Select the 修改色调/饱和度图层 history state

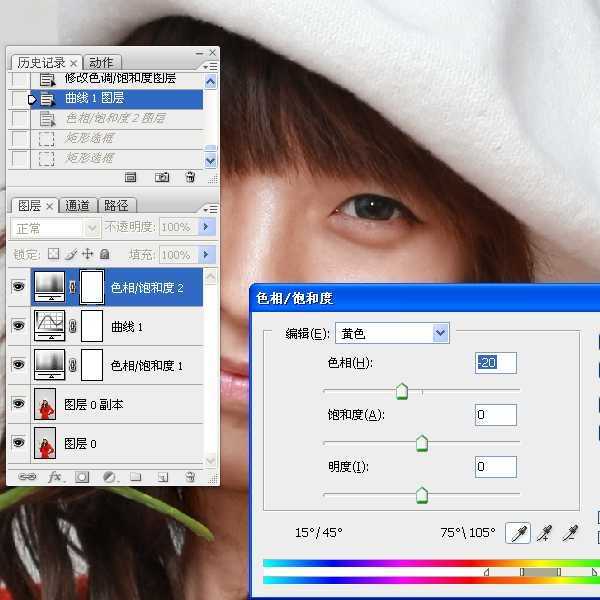coord(120,79)
